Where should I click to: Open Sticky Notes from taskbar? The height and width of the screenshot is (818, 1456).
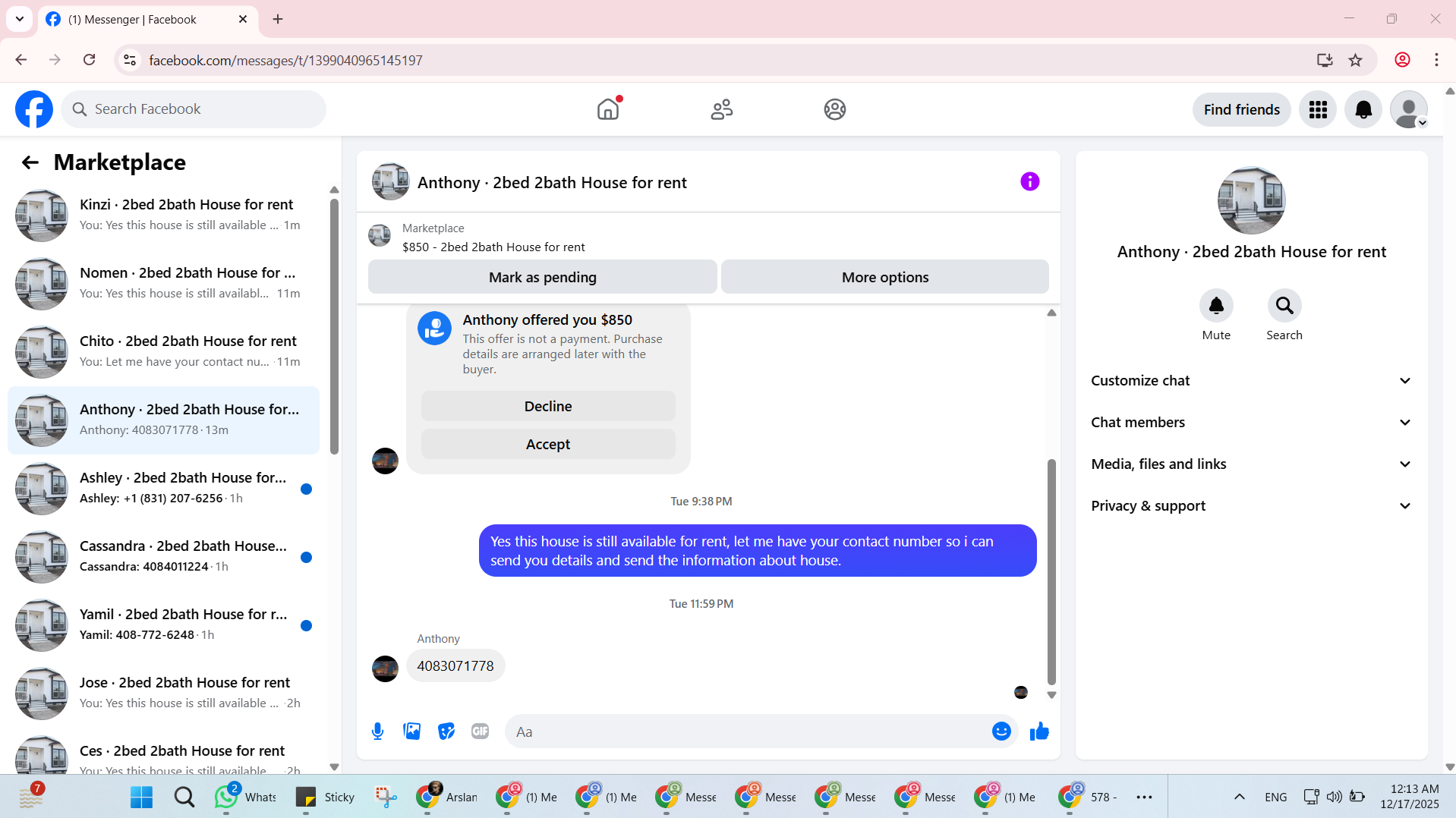(325, 797)
